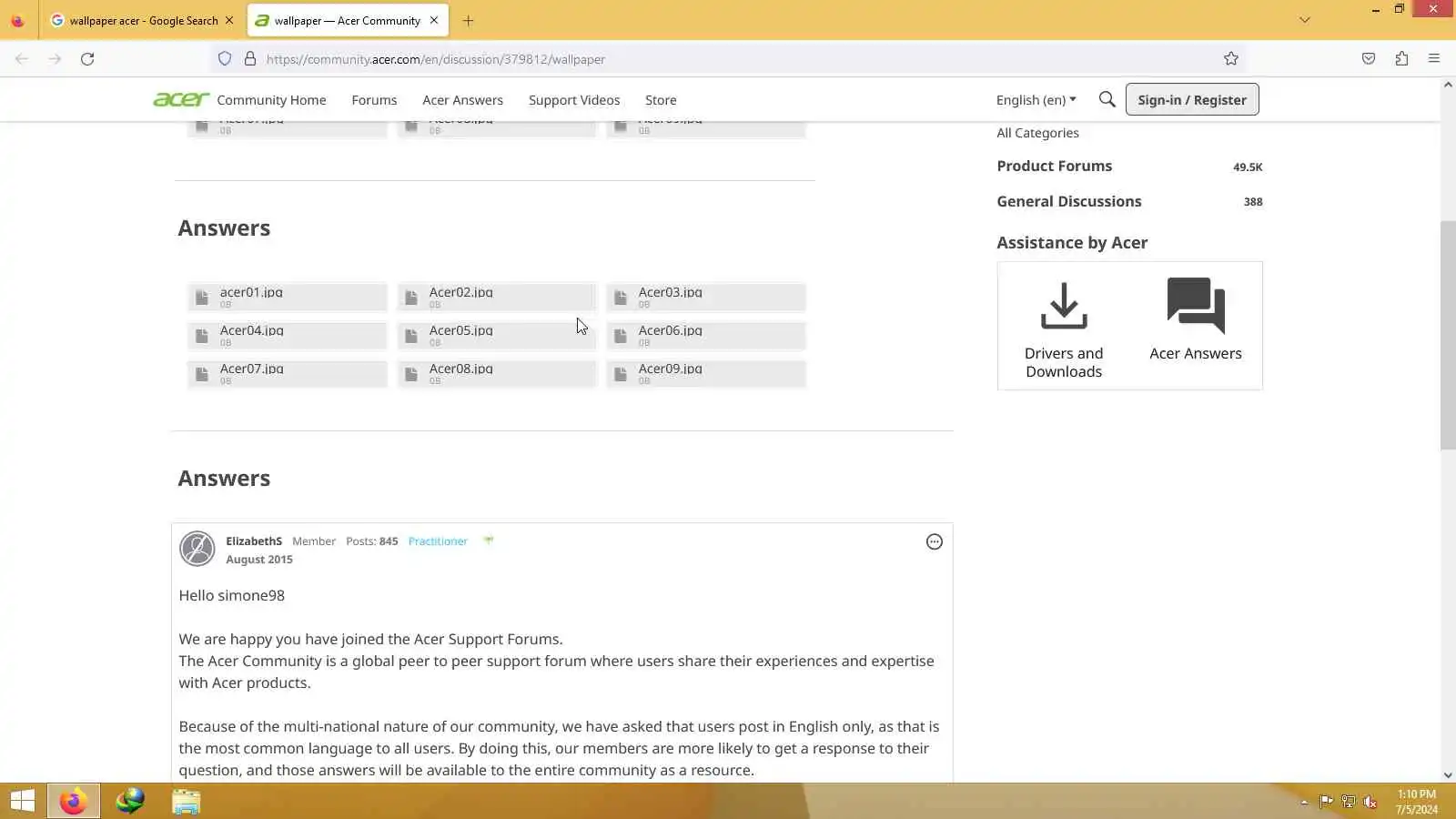Screen dimensions: 1456x819
Task: Open attachment Acer06.jpg
Action: coord(706,336)
